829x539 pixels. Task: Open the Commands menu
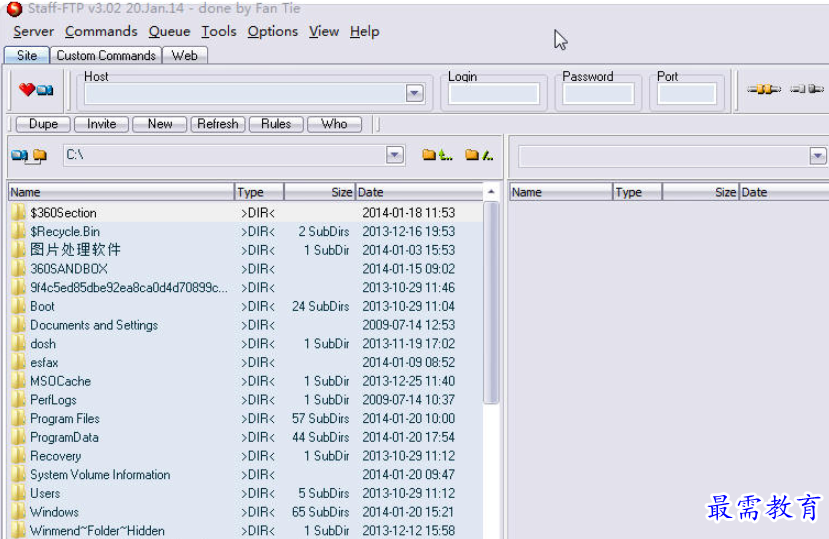101,32
